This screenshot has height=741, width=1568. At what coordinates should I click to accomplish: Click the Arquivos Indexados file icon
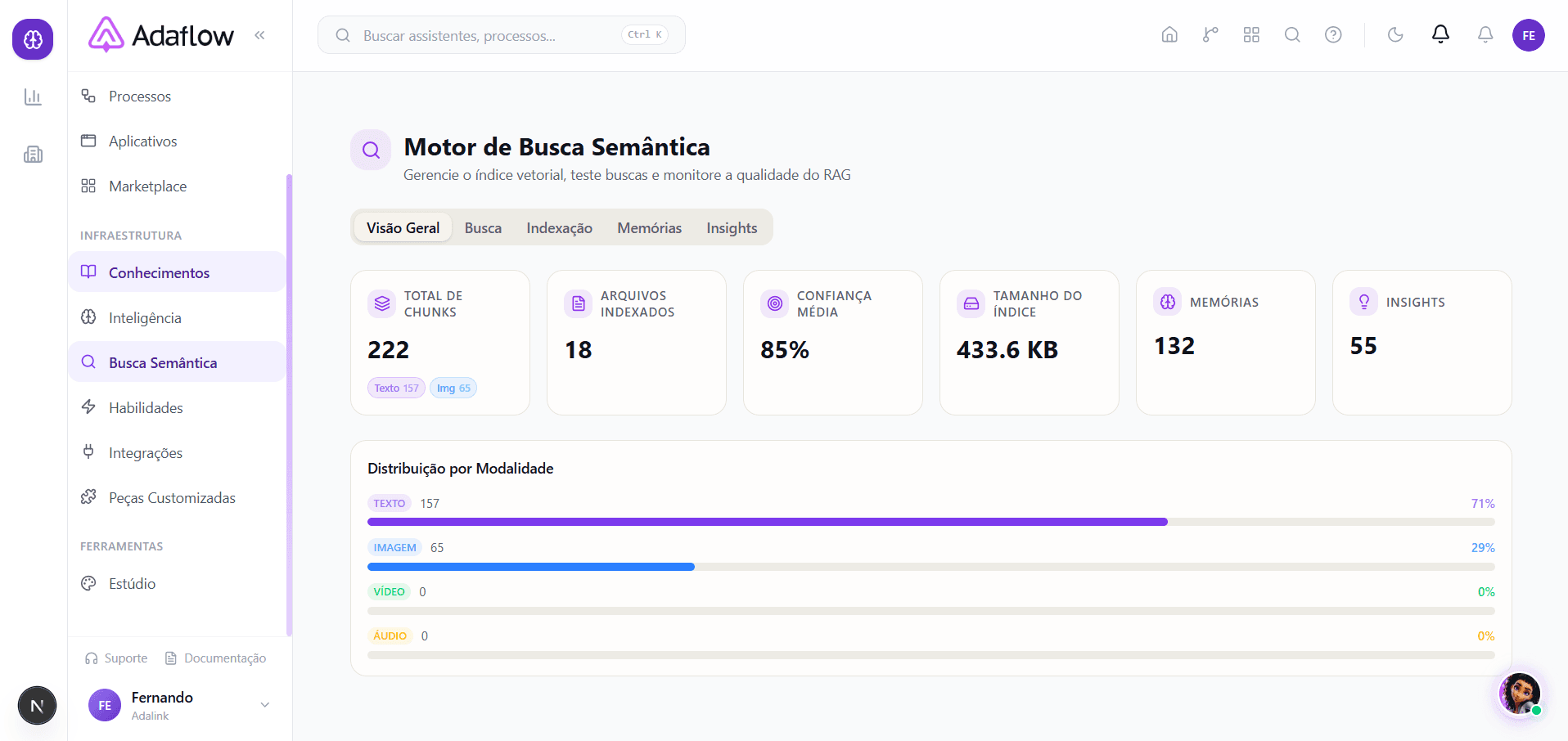tap(579, 303)
